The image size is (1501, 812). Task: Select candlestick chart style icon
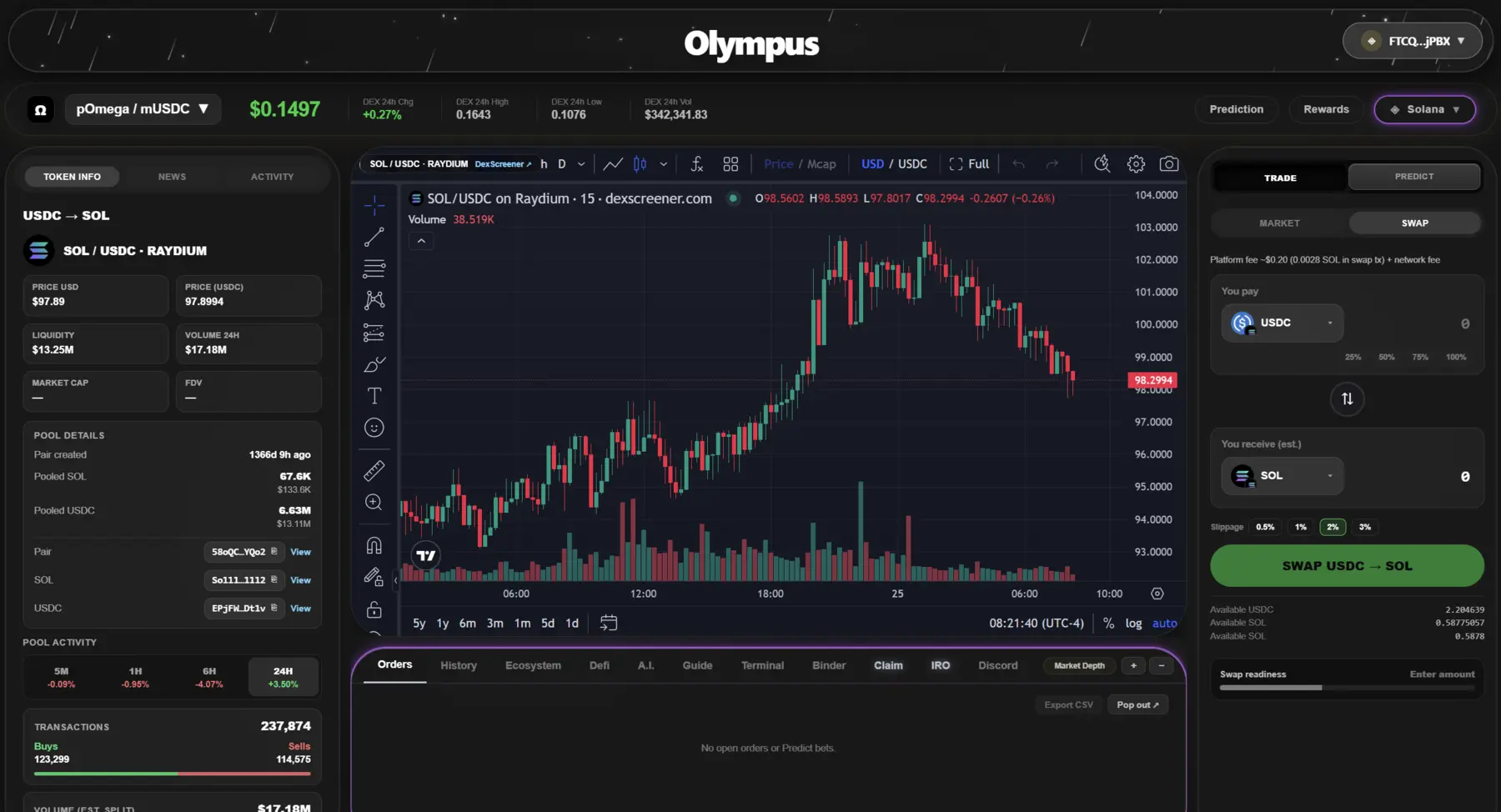640,164
